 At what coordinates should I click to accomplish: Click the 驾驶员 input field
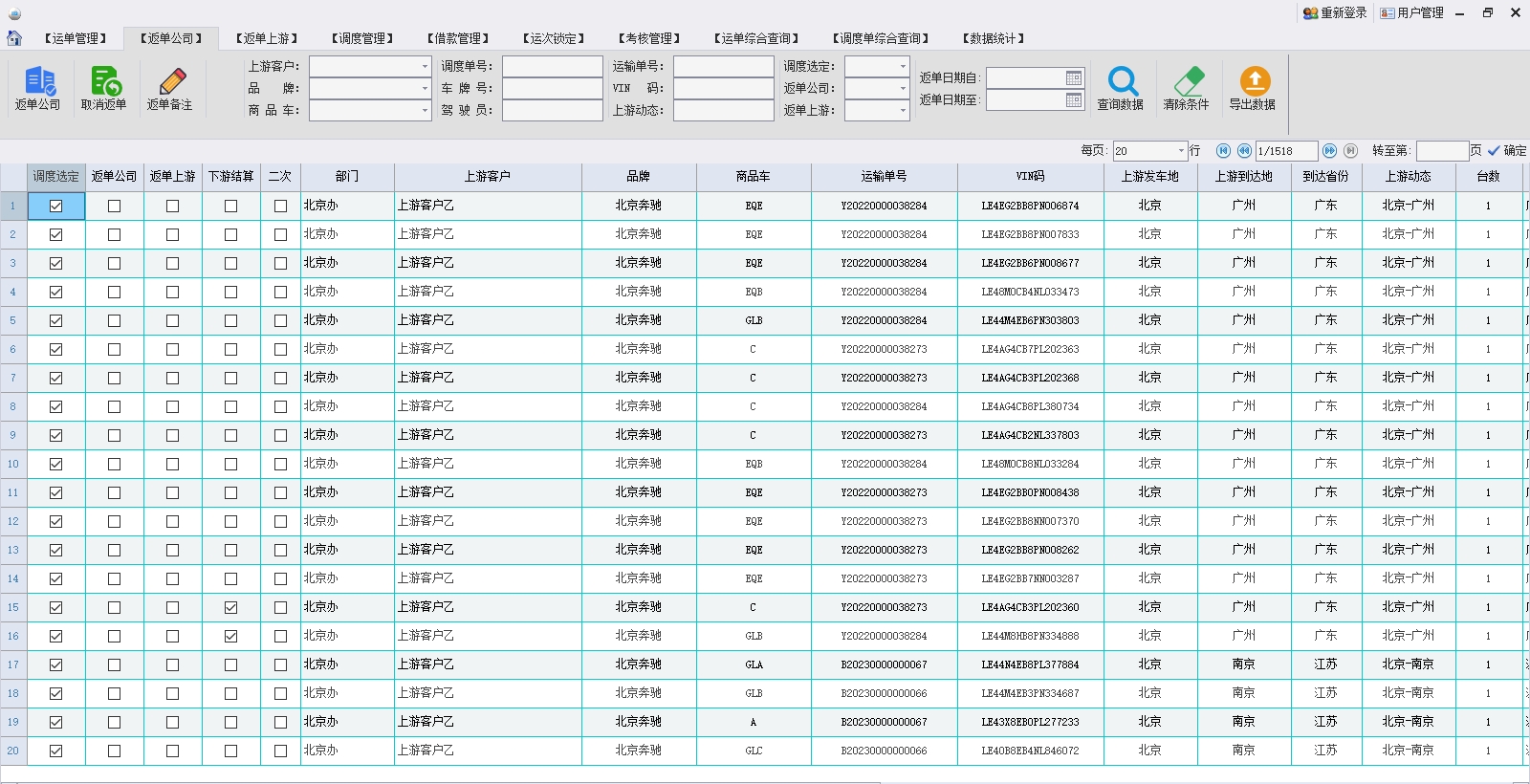pos(553,110)
